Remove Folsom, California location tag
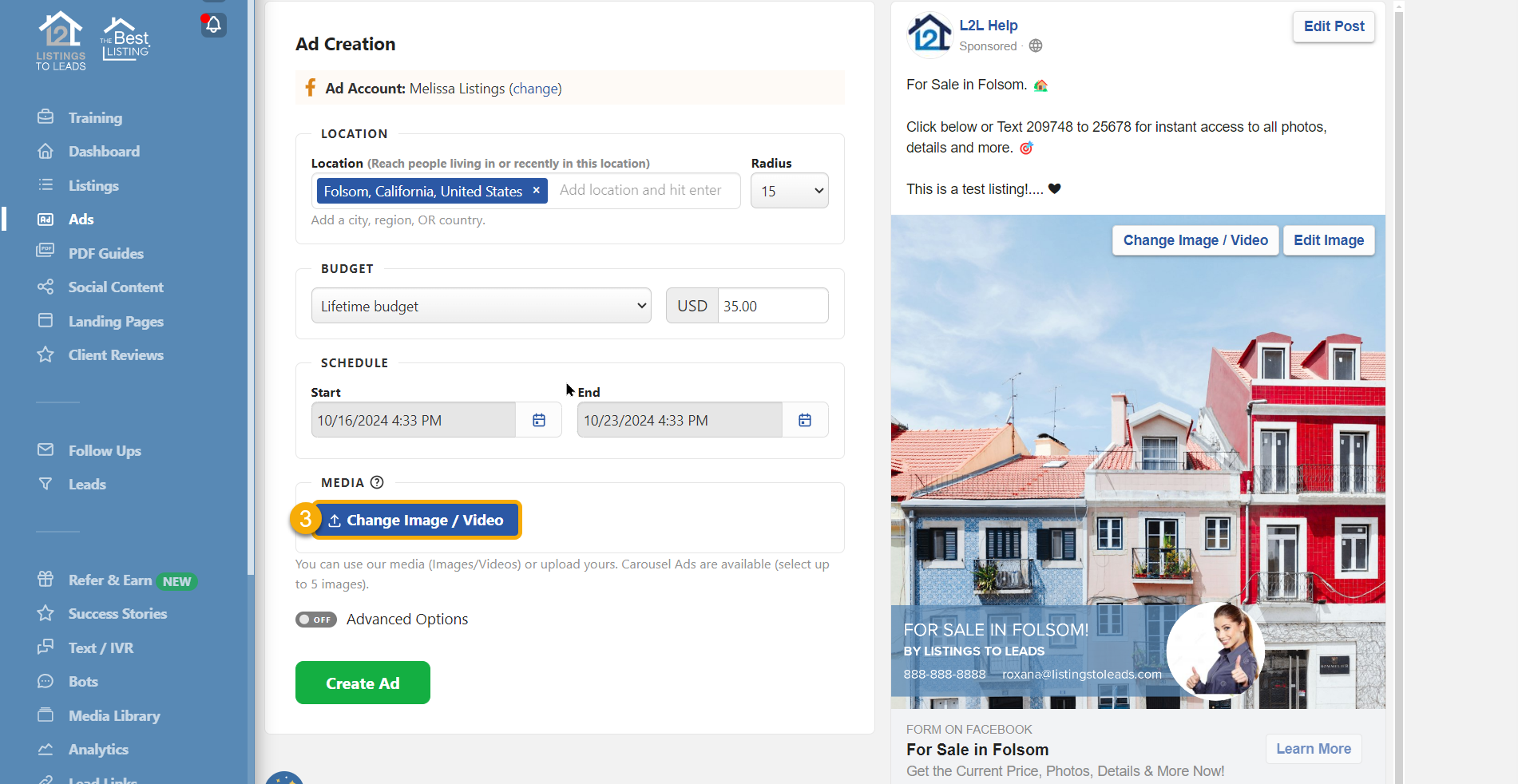The width and height of the screenshot is (1518, 784). coord(537,191)
